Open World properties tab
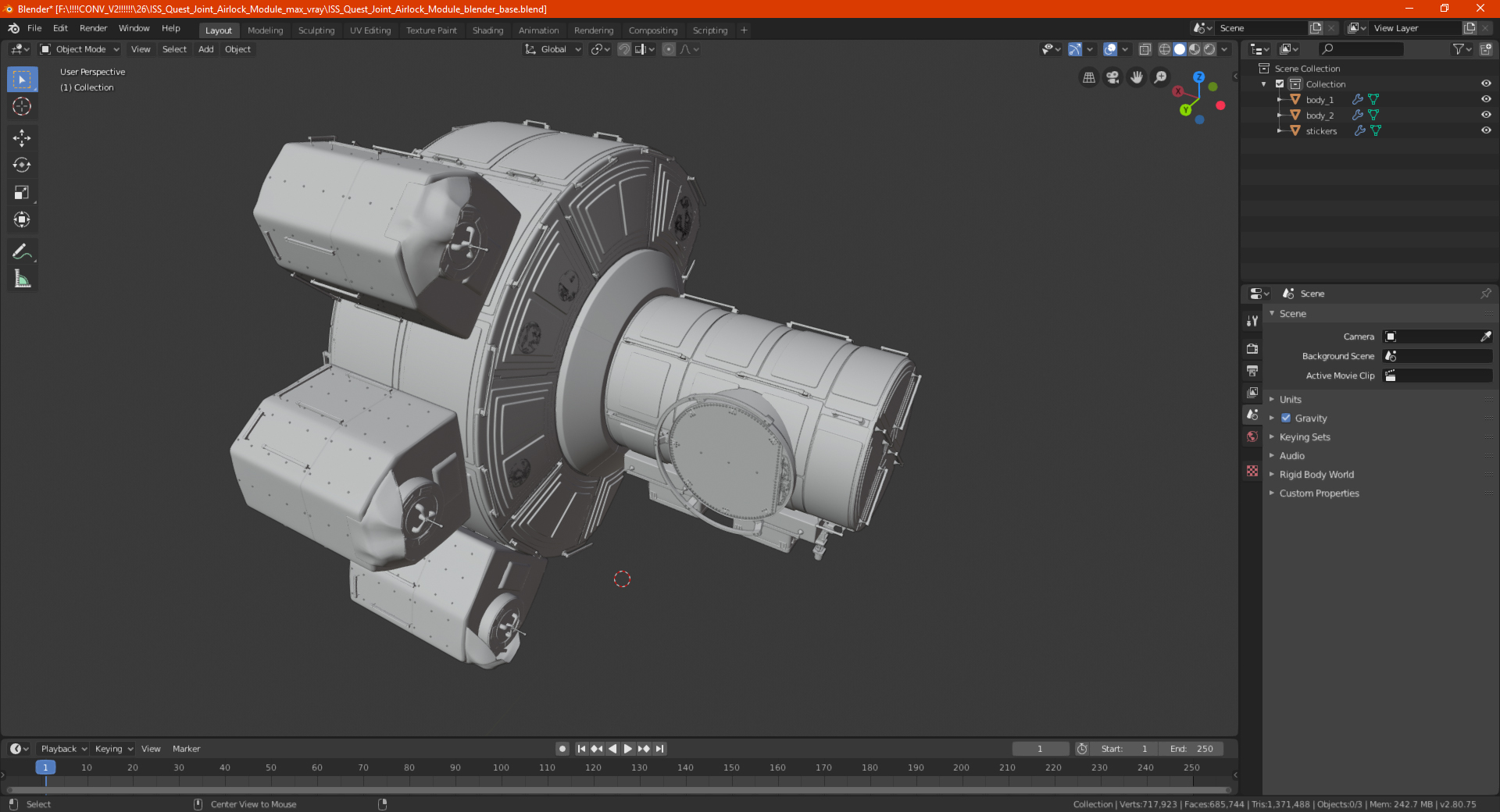The height and width of the screenshot is (812, 1500). [x=1252, y=436]
